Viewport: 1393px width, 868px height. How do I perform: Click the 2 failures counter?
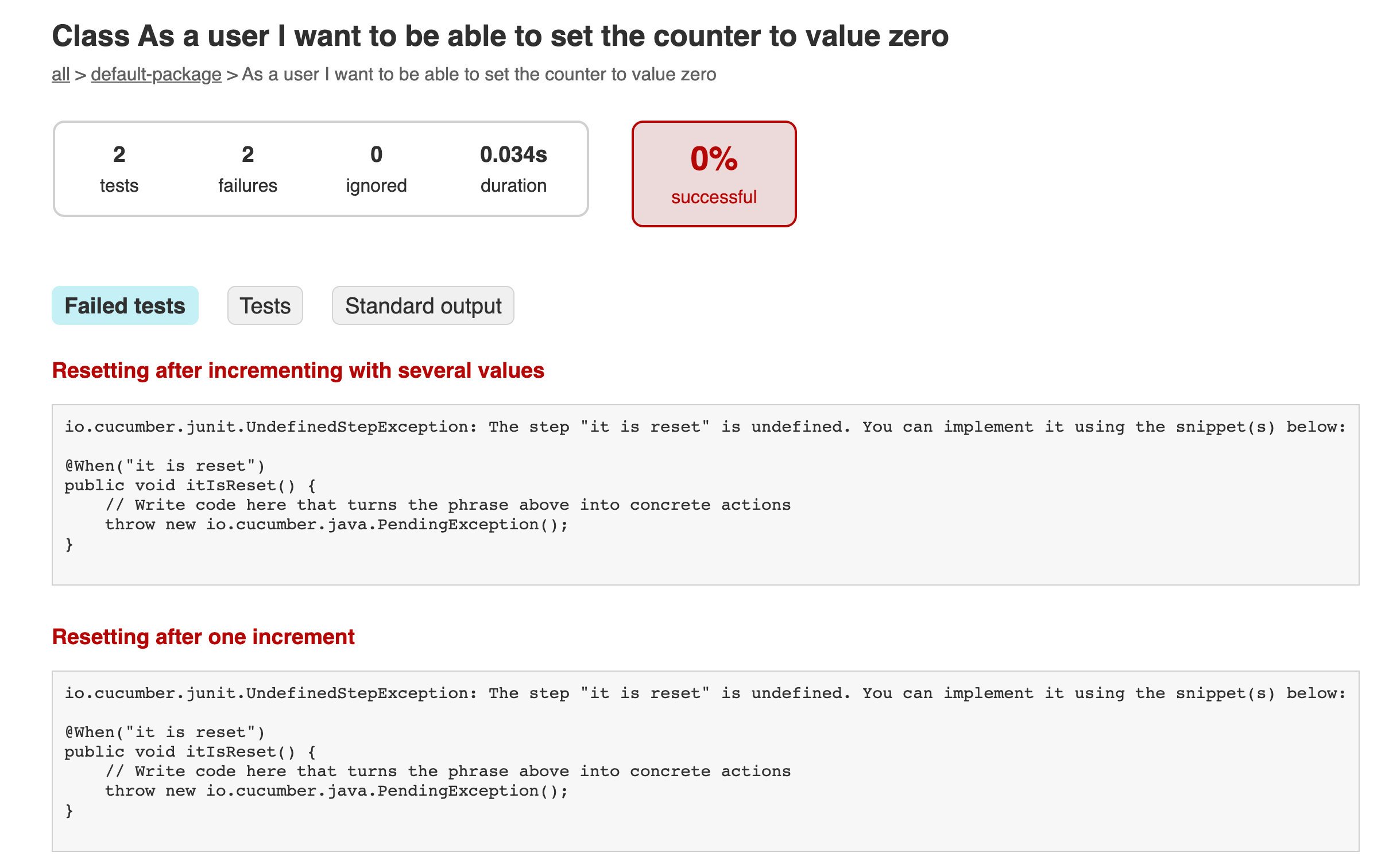tap(247, 169)
